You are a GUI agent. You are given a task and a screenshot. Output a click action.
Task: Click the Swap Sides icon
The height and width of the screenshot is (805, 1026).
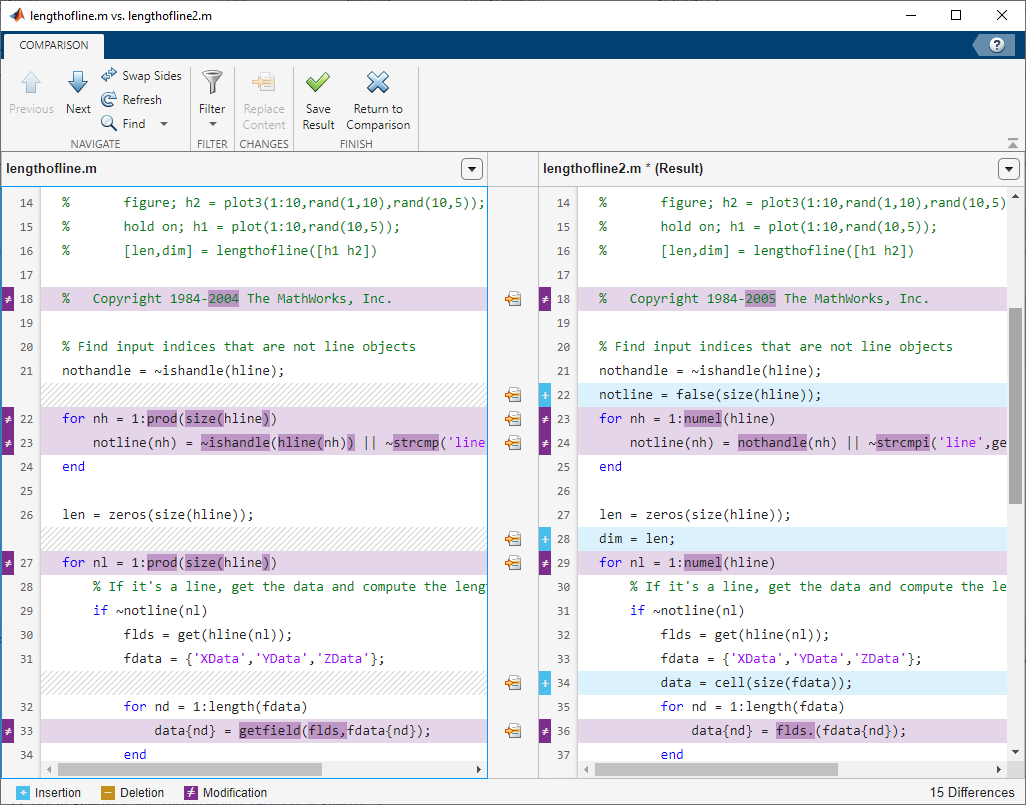tap(109, 76)
